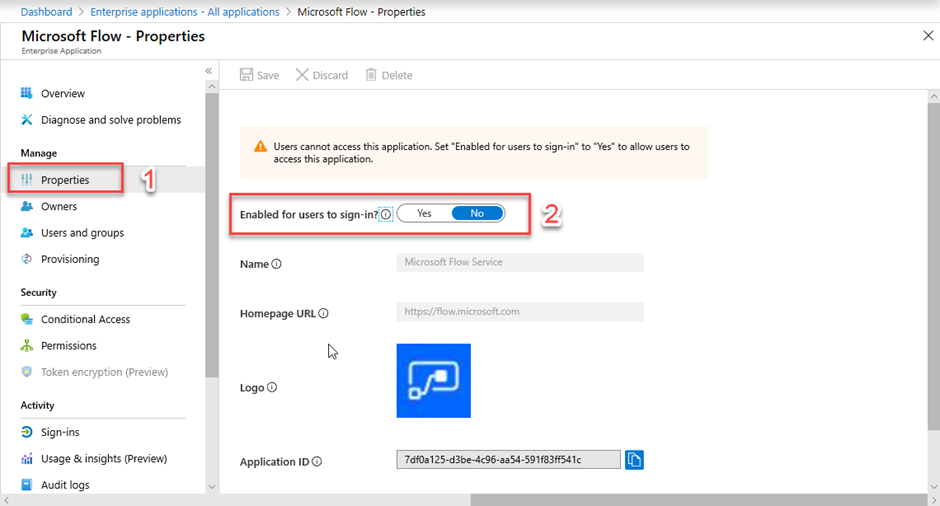Click the Overview grid icon
Viewport: 940px width, 506px height.
click(26, 93)
